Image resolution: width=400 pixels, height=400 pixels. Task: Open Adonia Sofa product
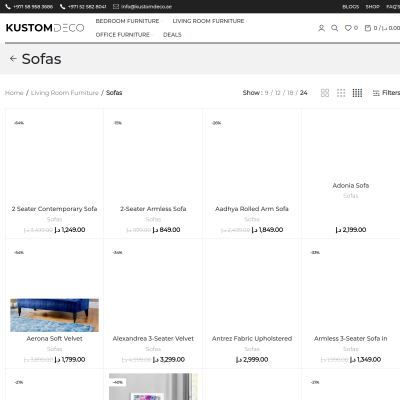click(x=351, y=185)
